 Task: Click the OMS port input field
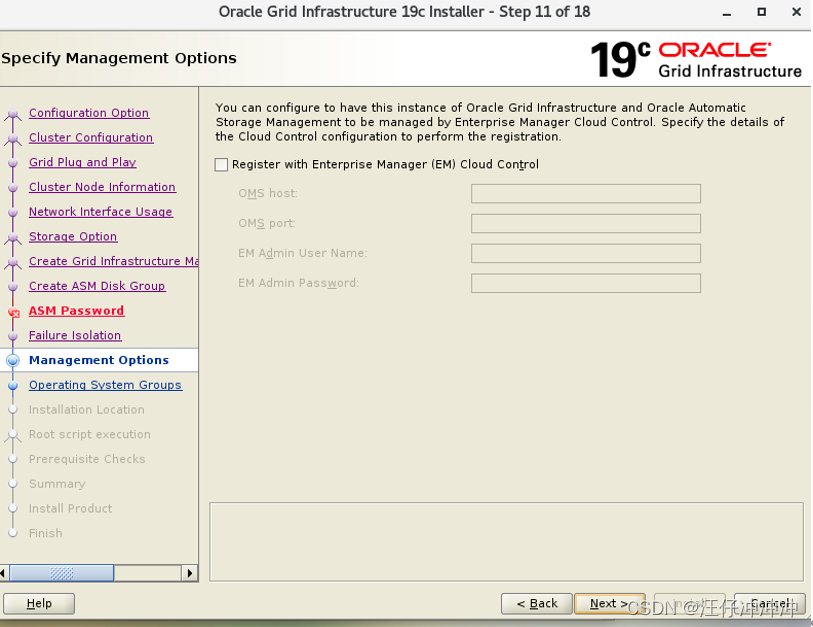(x=586, y=224)
